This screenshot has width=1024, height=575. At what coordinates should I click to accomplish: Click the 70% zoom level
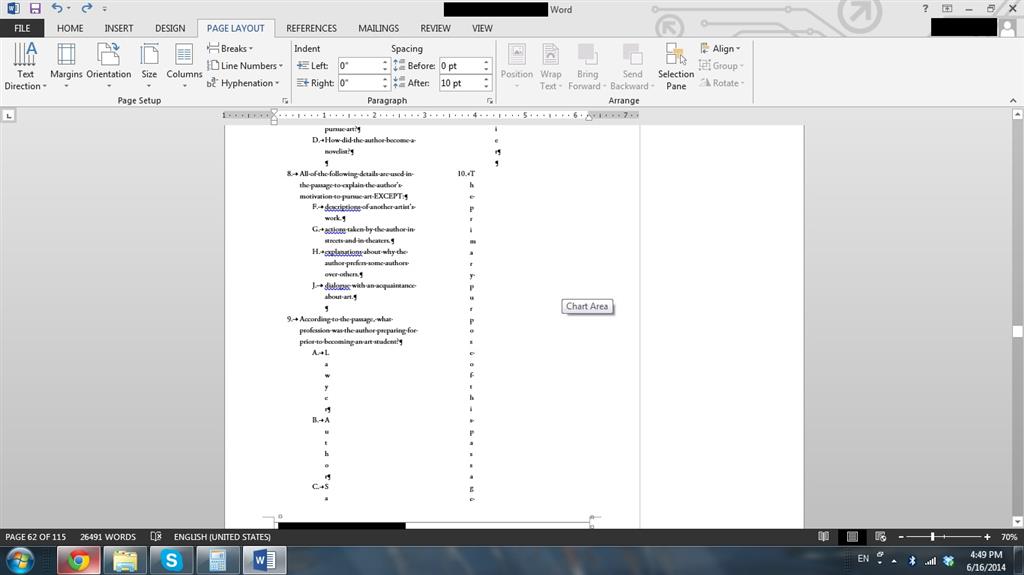tap(1009, 536)
